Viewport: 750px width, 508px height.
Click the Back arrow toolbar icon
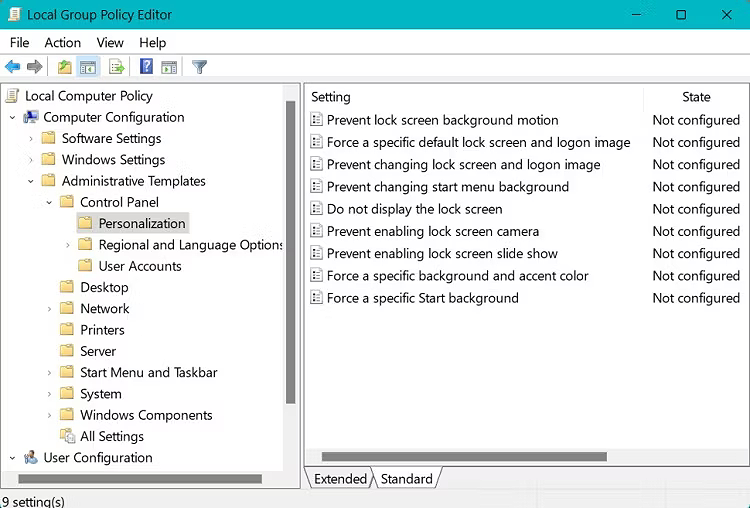tap(12, 66)
